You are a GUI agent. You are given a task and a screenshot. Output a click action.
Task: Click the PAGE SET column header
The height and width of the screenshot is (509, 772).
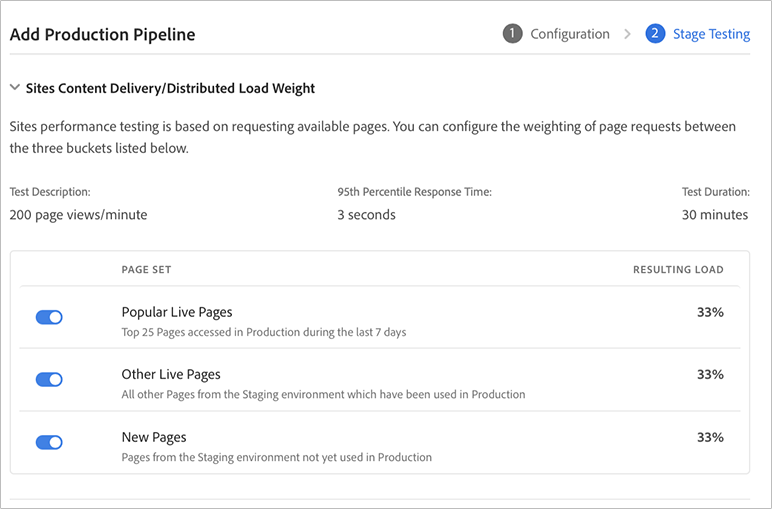tap(146, 269)
